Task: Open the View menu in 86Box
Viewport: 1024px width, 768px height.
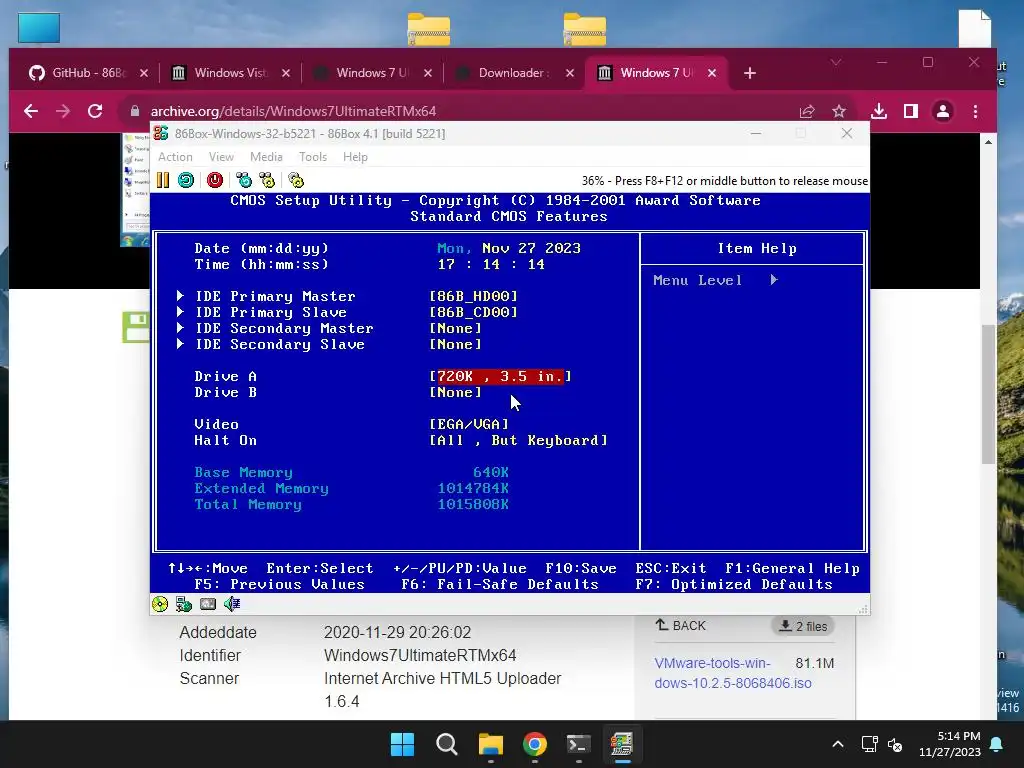Action: [x=221, y=157]
